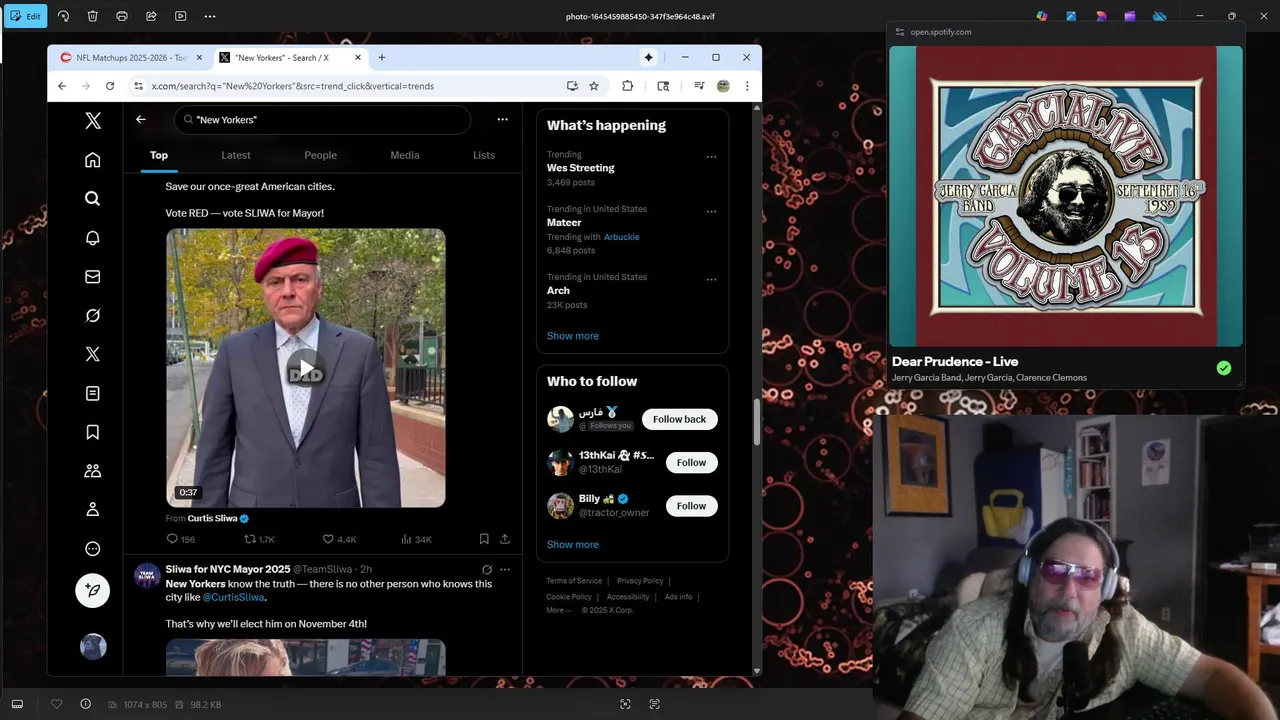Click the @CurtisSliwa mention link
The width and height of the screenshot is (1280, 720).
pos(233,597)
